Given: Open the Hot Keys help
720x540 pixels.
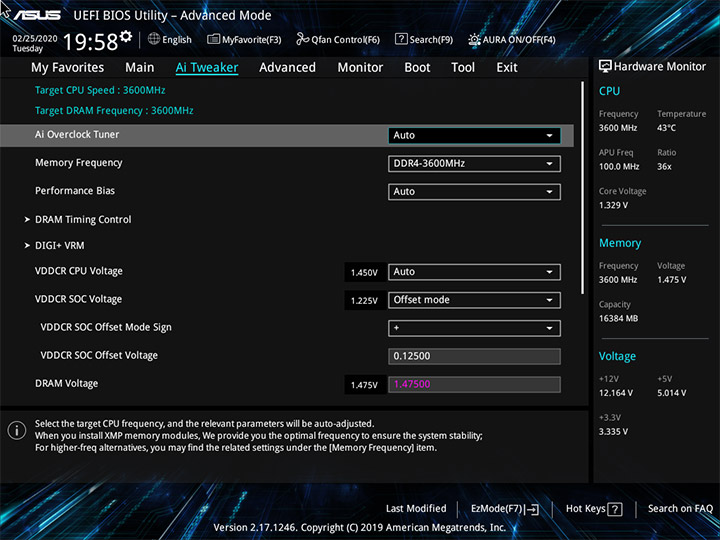Looking at the screenshot, I should coord(594,509).
